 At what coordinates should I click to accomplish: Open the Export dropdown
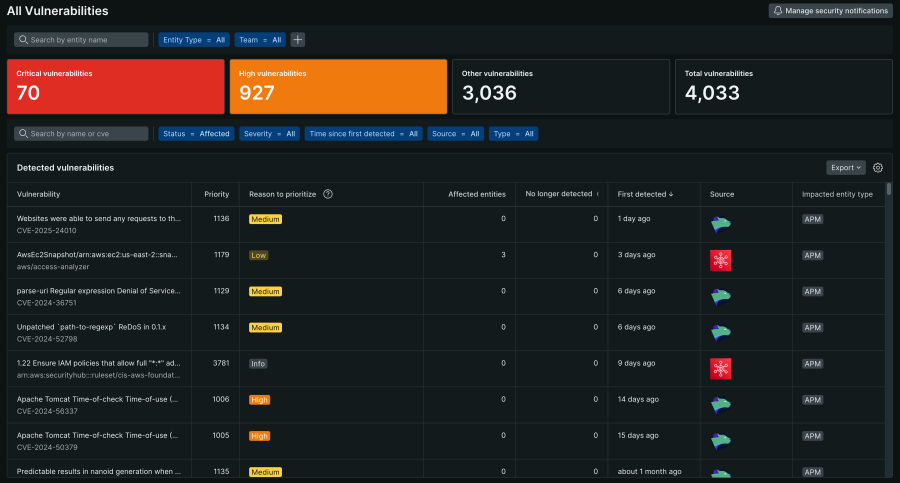(x=846, y=168)
